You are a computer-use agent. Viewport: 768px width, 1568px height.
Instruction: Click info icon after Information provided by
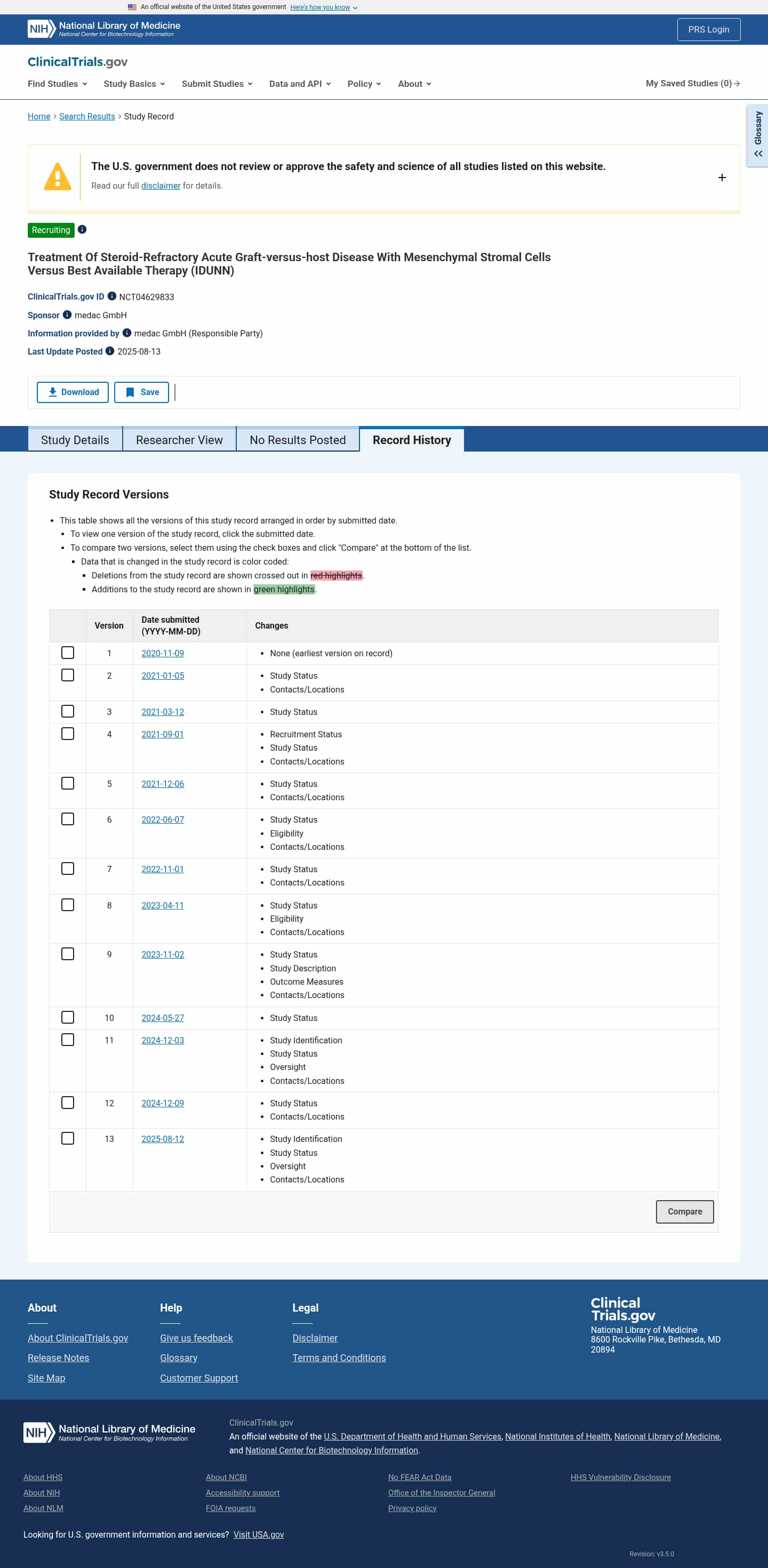pos(127,333)
